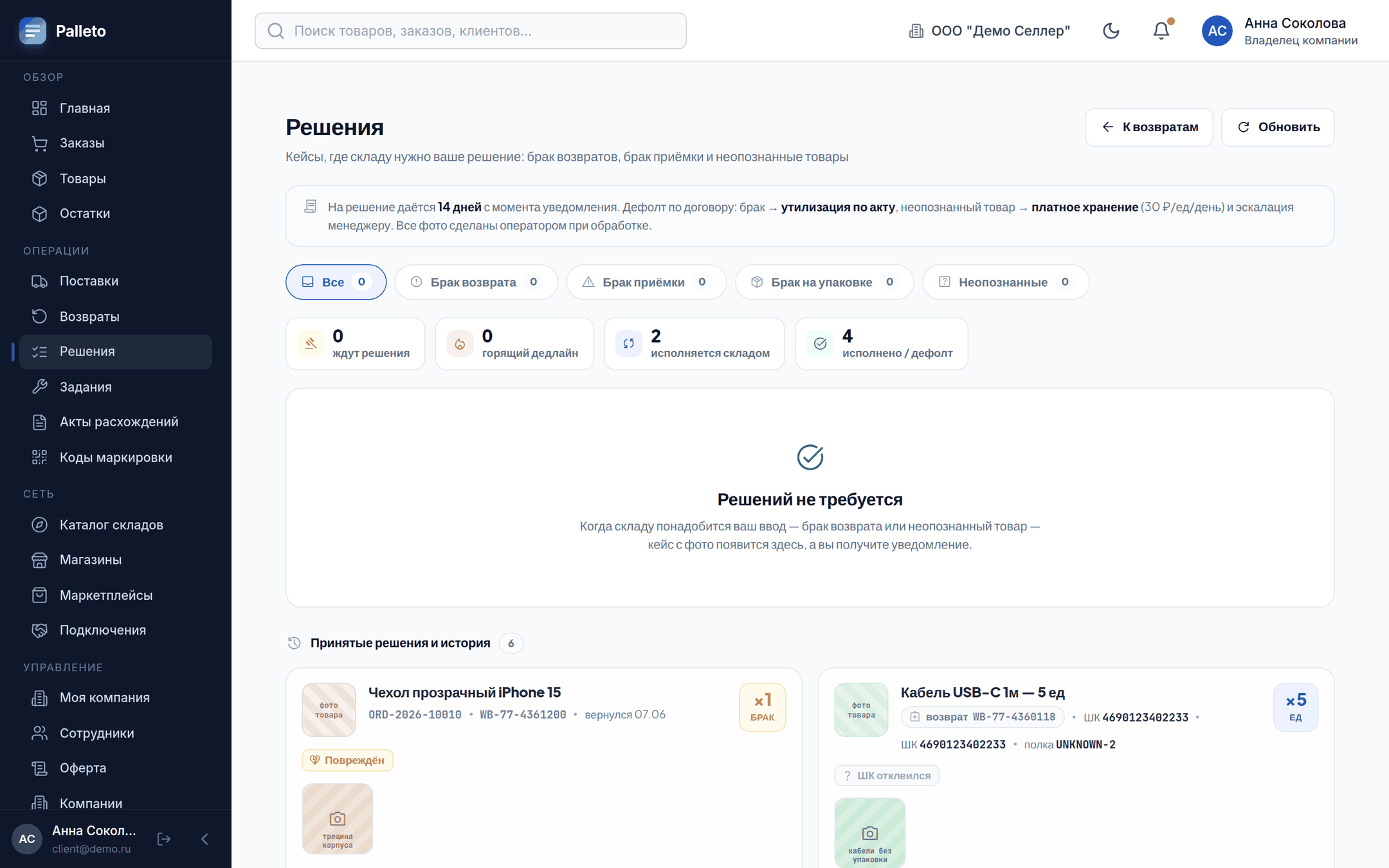Open Акты расхождений in sidebar
The height and width of the screenshot is (868, 1389).
116,422
